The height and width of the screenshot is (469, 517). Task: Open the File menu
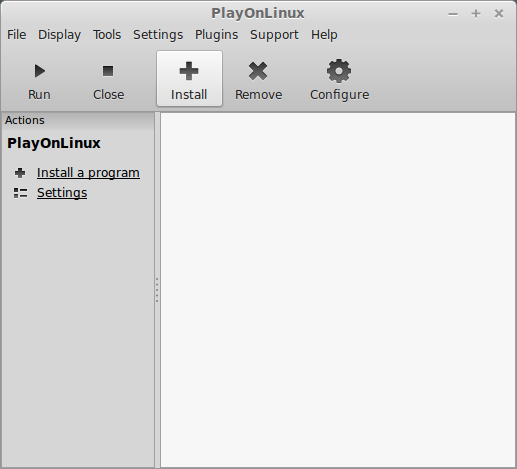(x=16, y=35)
